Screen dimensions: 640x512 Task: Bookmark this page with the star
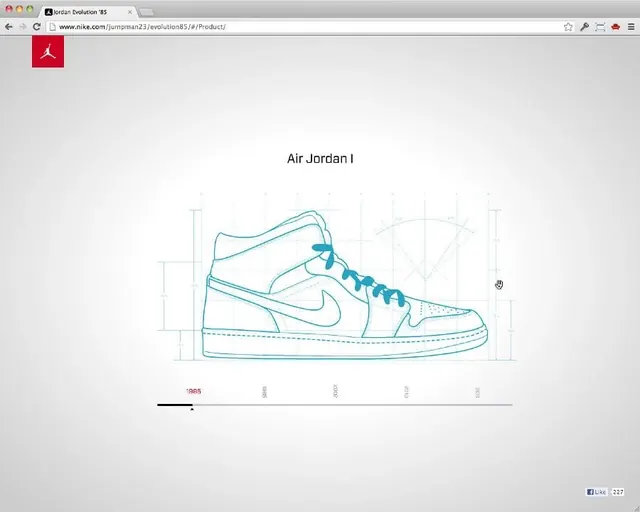(568, 27)
